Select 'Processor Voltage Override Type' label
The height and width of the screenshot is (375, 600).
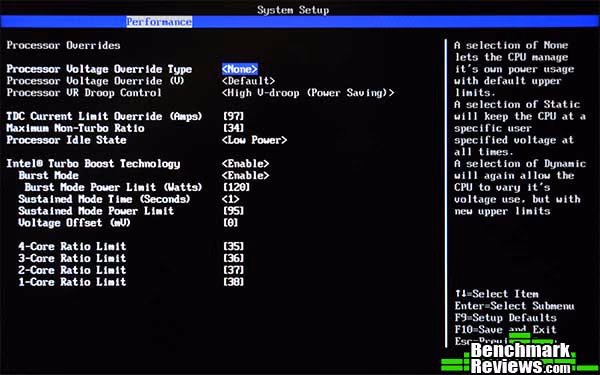click(99, 69)
